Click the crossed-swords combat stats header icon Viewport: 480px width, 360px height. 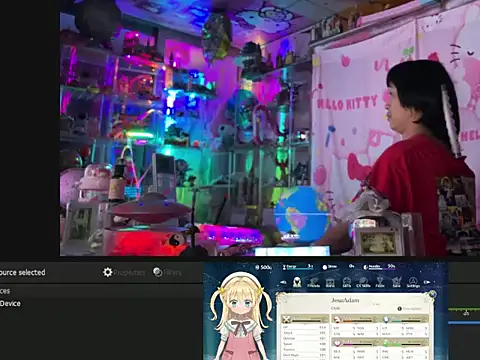tap(286, 320)
